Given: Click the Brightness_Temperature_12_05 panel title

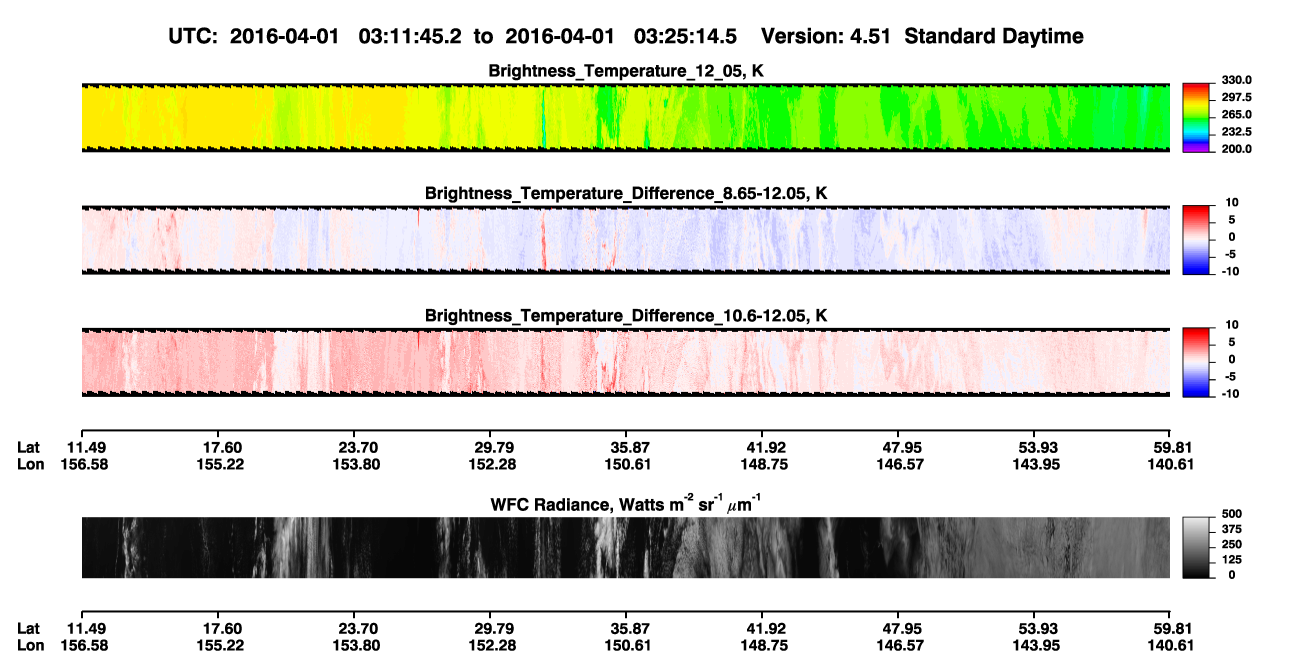Looking at the screenshot, I should [625, 70].
